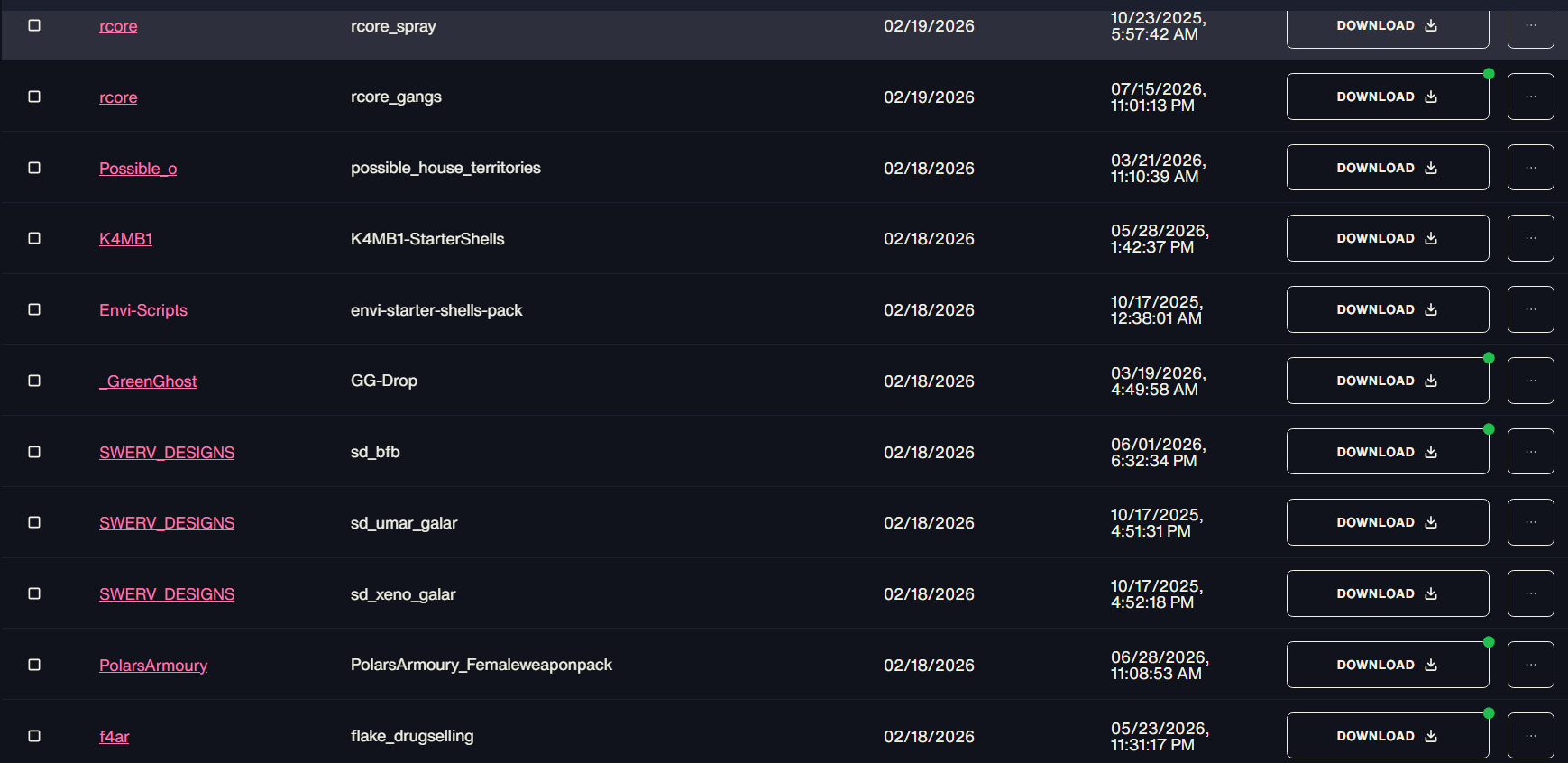This screenshot has height=763, width=1568.
Task: Open the _GreenGhost author link
Action: coord(148,381)
